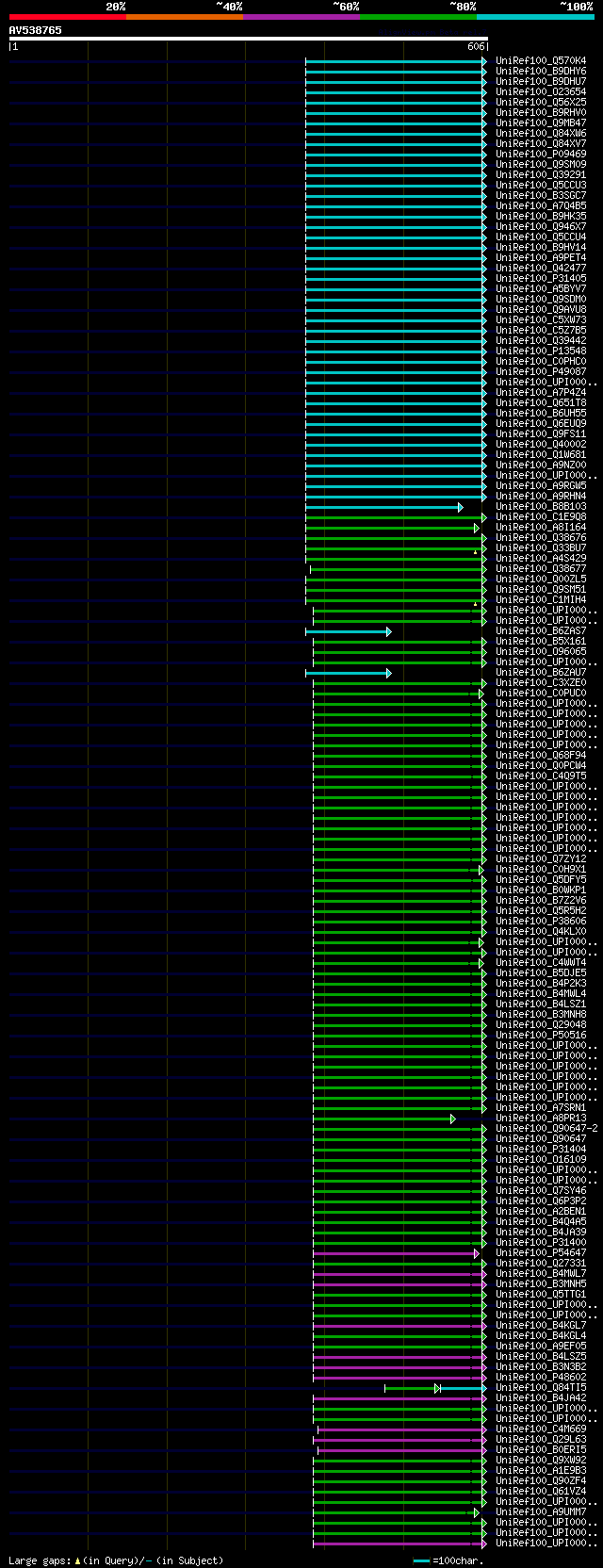The width and height of the screenshot is (603, 1568).
Task: Click the short cyan bar for UniRef100_B6ZAU7
Action: (x=348, y=673)
